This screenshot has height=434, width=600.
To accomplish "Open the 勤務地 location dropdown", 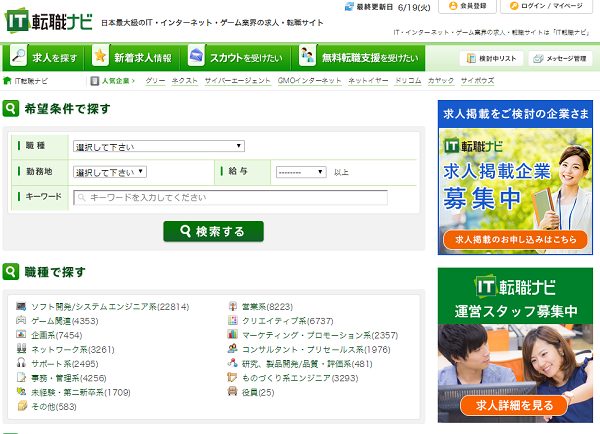I will 111,172.
